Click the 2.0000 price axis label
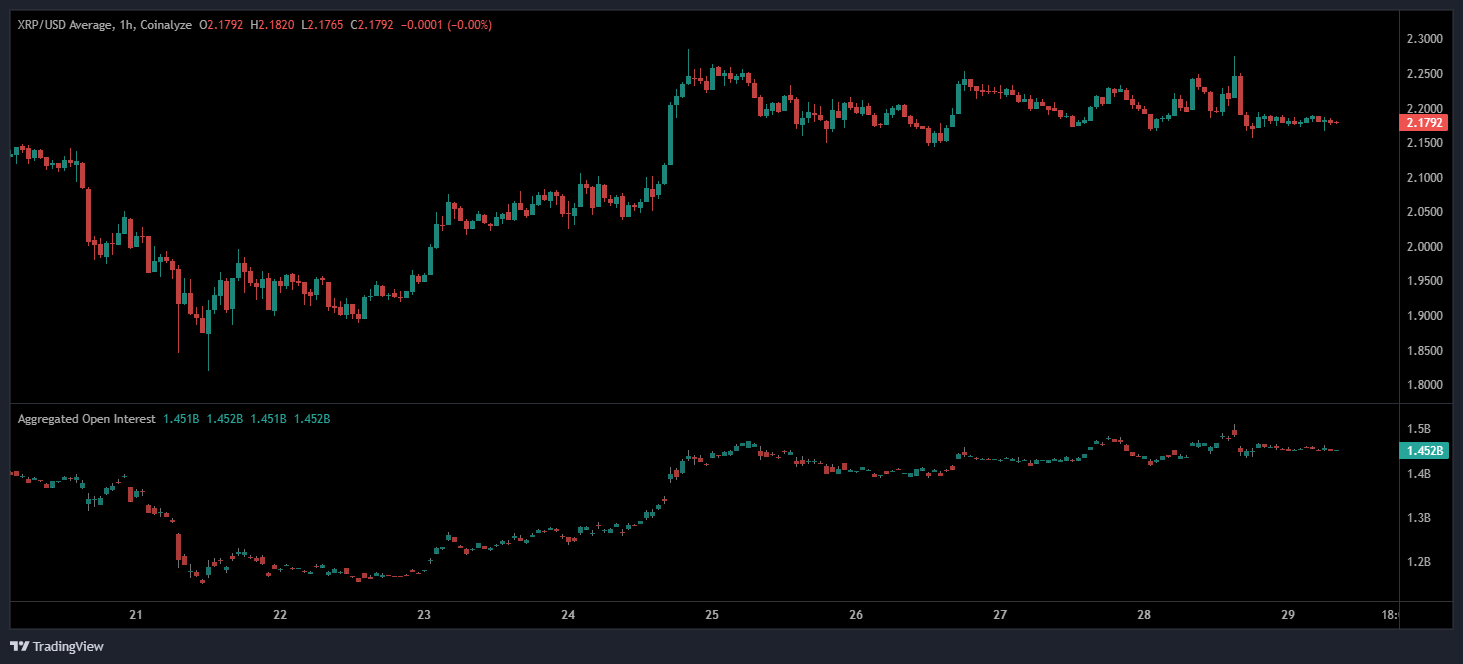The height and width of the screenshot is (664, 1463). 1424,247
